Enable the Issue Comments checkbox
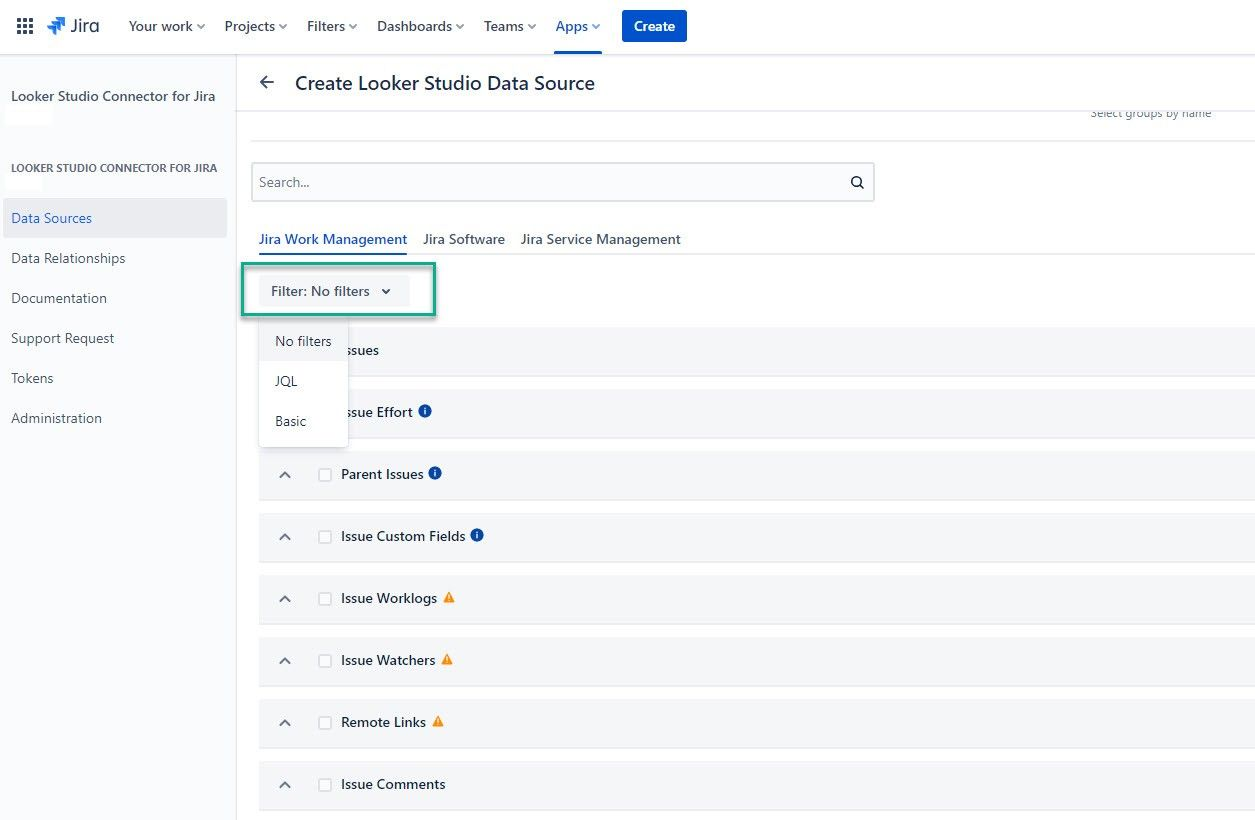The height and width of the screenshot is (820, 1255). [325, 785]
